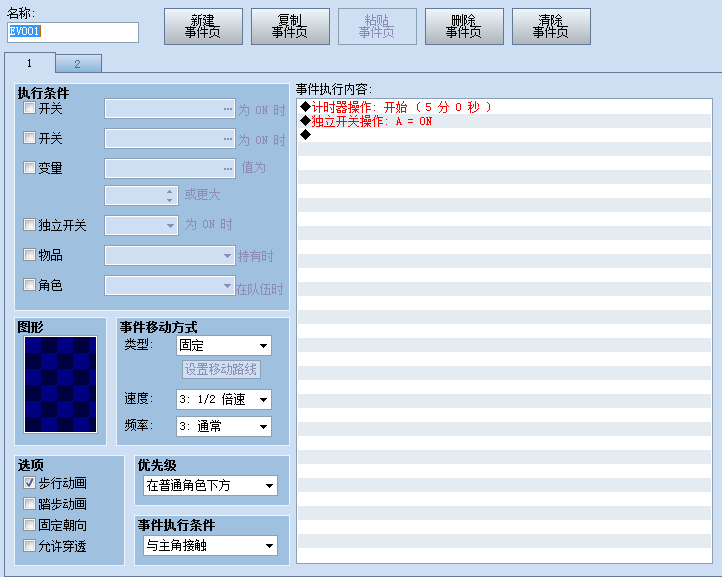Select event page tab 1
The image size is (722, 577).
coord(29,63)
